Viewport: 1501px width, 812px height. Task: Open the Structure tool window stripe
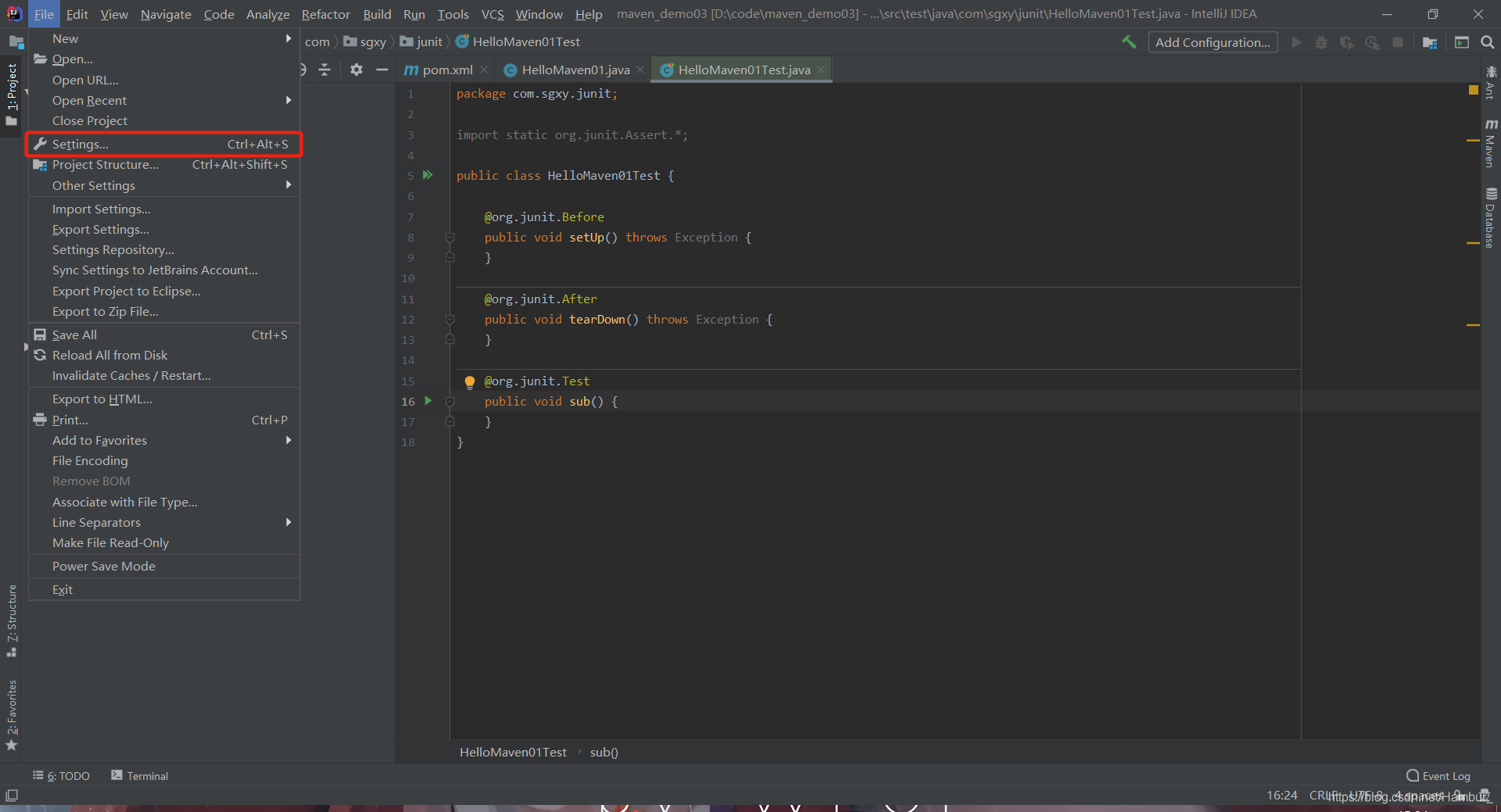11,621
